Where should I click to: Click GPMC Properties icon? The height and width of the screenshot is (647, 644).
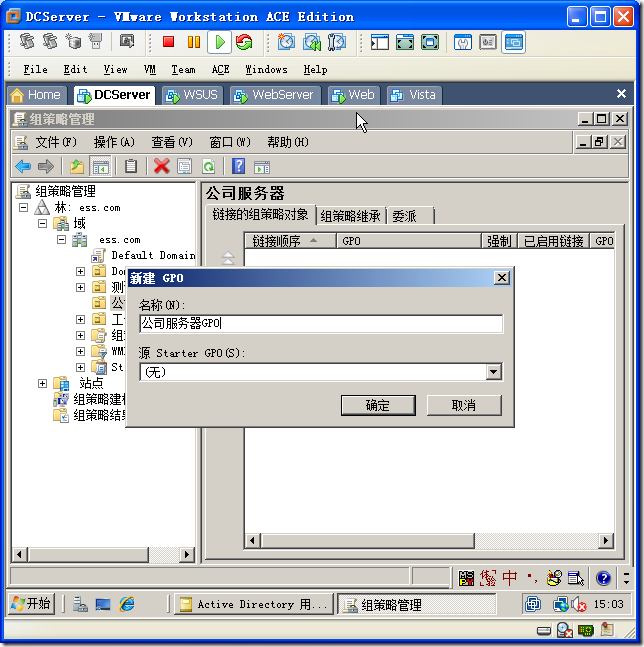(184, 167)
